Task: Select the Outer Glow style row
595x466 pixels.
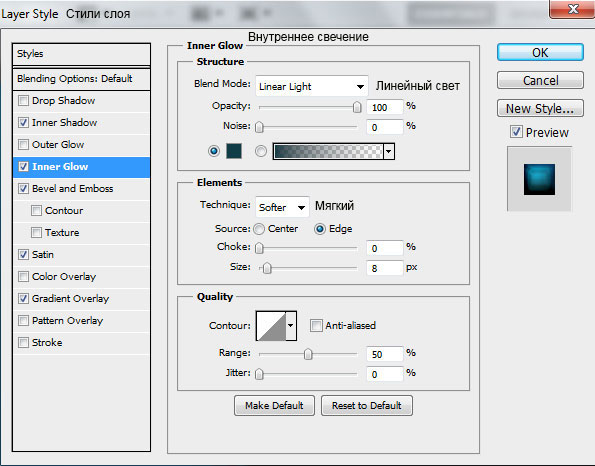Action: coord(81,145)
